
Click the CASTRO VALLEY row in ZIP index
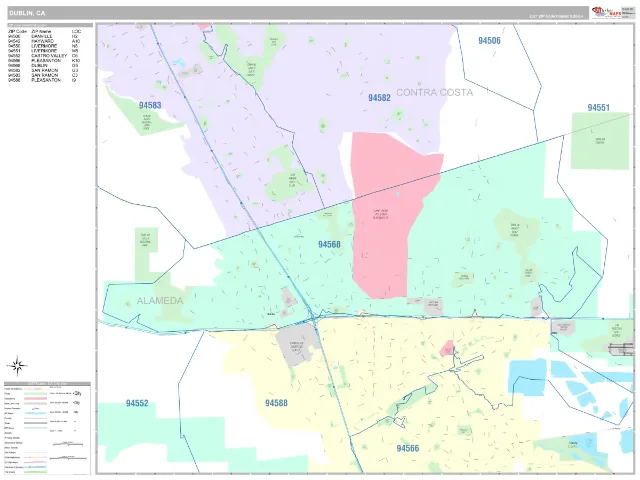tap(44, 56)
